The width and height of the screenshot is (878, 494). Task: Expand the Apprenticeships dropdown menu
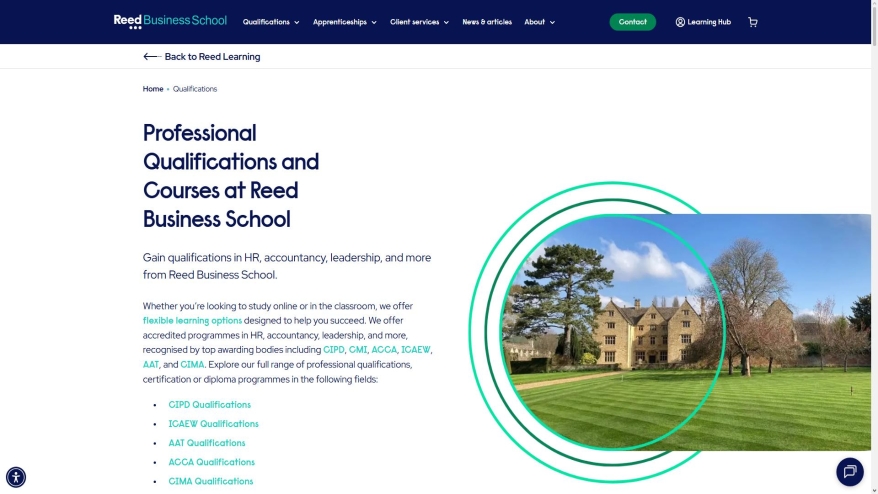(345, 22)
